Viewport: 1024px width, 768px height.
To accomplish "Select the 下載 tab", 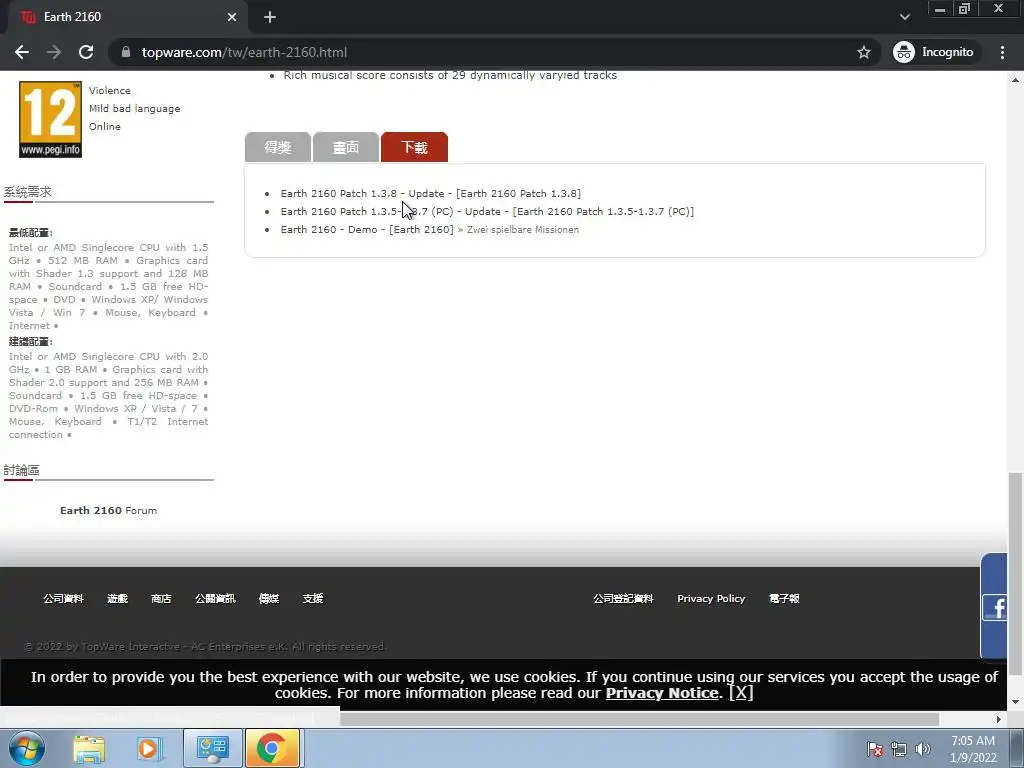I will [414, 147].
